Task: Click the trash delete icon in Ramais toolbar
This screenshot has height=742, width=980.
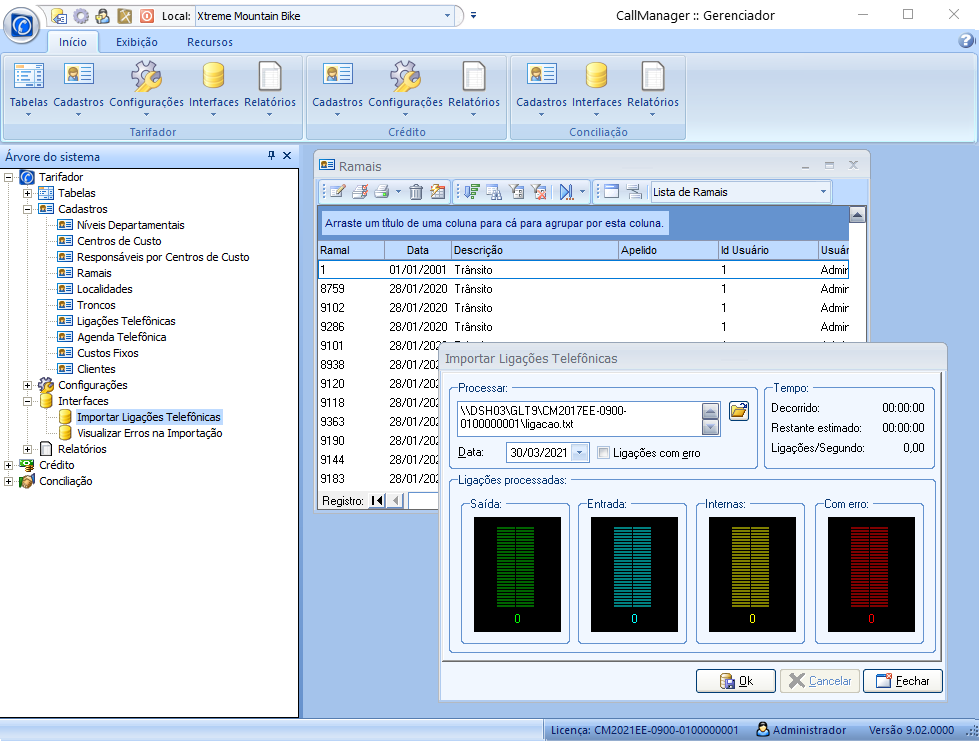Action: point(416,192)
